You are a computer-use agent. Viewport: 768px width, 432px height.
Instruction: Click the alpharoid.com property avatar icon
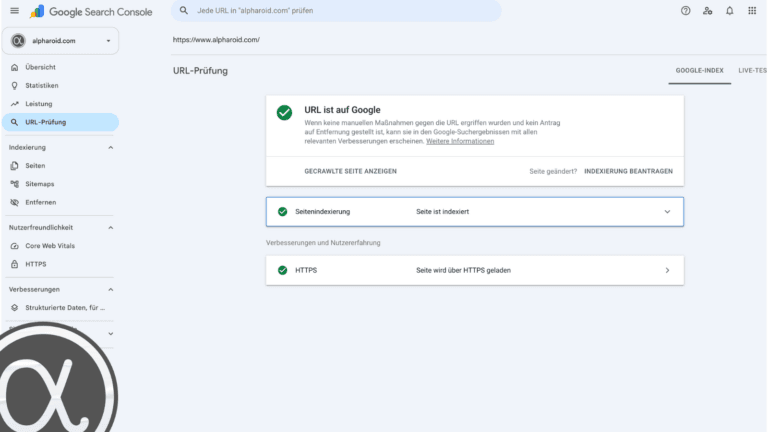18,41
